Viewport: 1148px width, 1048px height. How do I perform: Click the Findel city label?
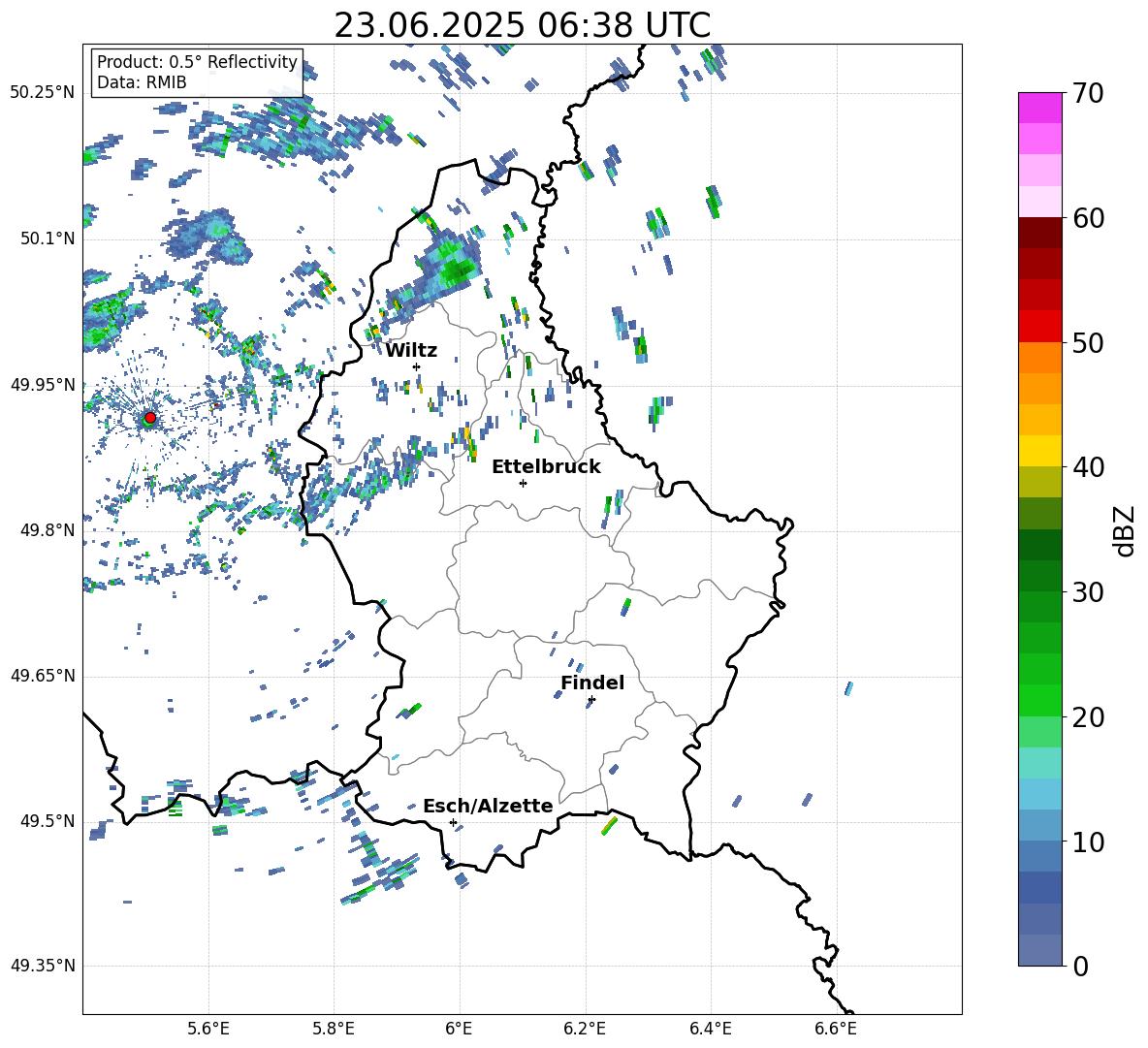point(592,683)
